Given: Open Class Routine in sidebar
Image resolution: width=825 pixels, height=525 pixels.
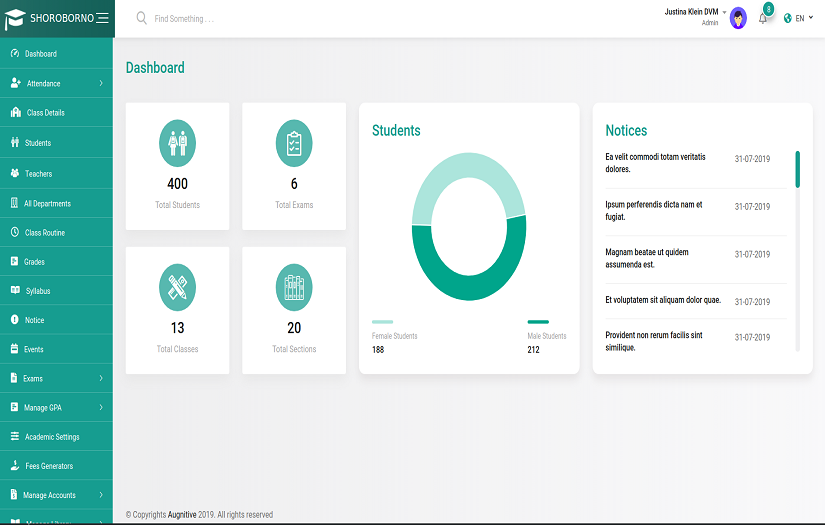Looking at the screenshot, I should pos(45,232).
